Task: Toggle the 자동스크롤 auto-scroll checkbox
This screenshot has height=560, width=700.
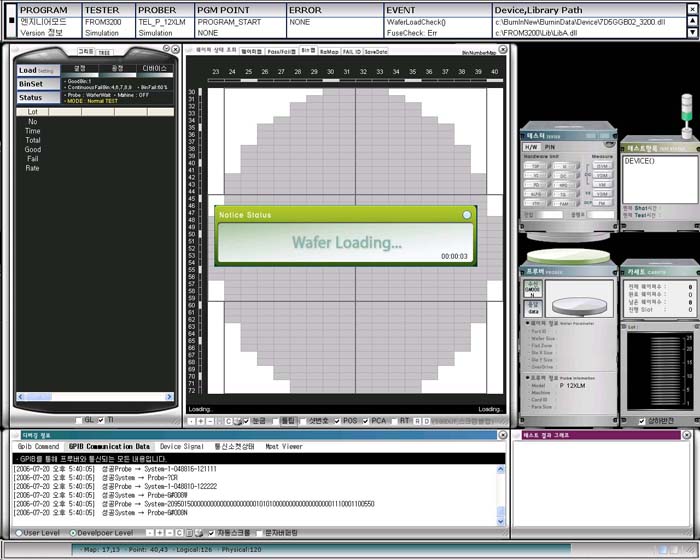Action: 212,533
